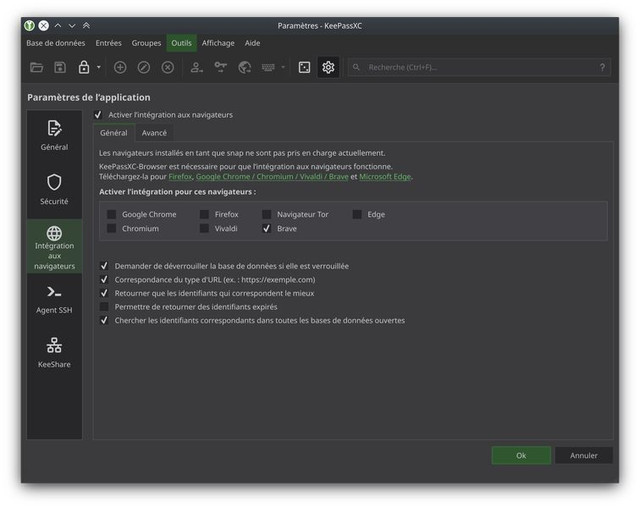This screenshot has width=640, height=508.
Task: Open Agent SSH settings category
Action: pyautogui.click(x=54, y=300)
